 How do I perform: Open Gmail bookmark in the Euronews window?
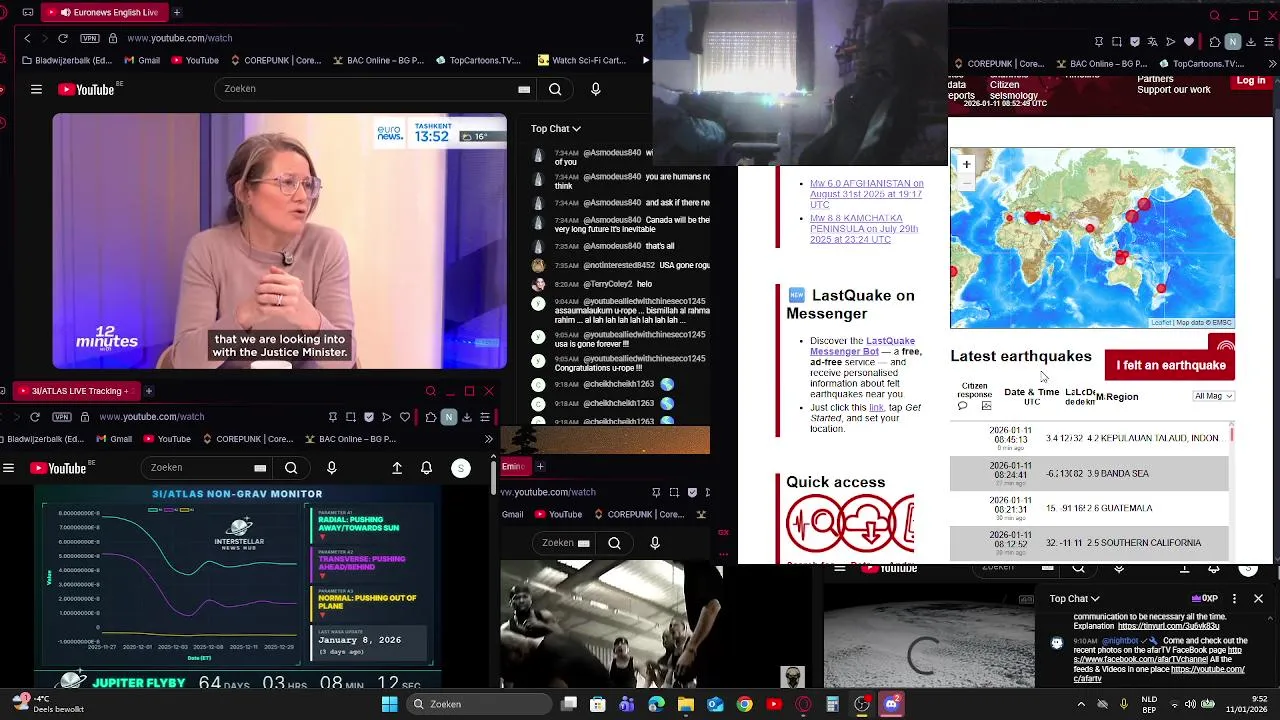(x=141, y=60)
